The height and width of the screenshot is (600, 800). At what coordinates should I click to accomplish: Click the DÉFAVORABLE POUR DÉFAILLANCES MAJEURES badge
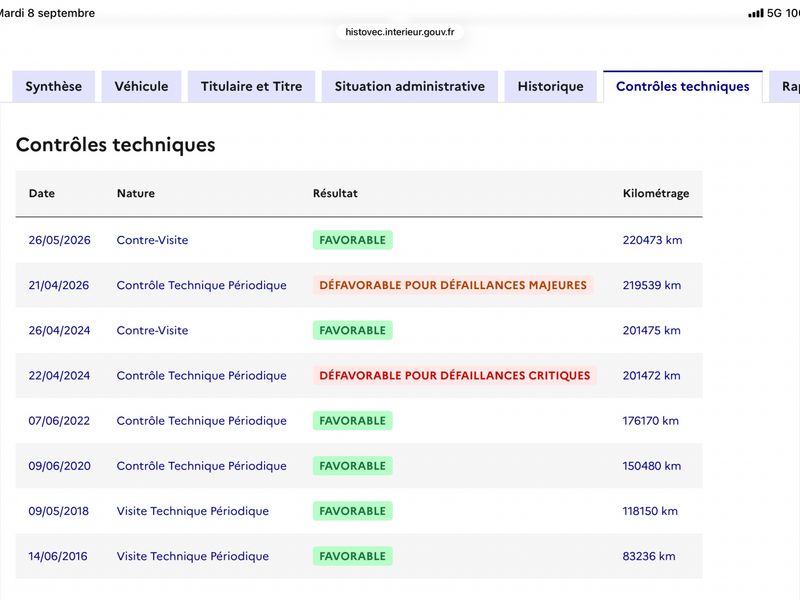[x=453, y=285]
